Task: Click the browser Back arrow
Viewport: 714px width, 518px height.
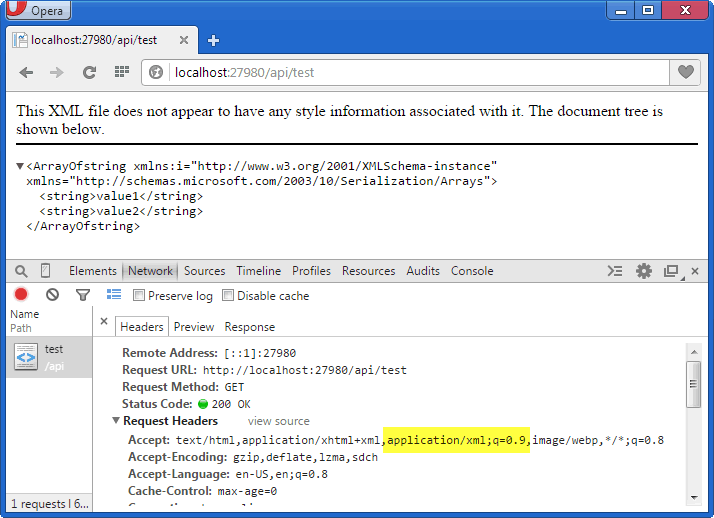Action: coord(26,72)
